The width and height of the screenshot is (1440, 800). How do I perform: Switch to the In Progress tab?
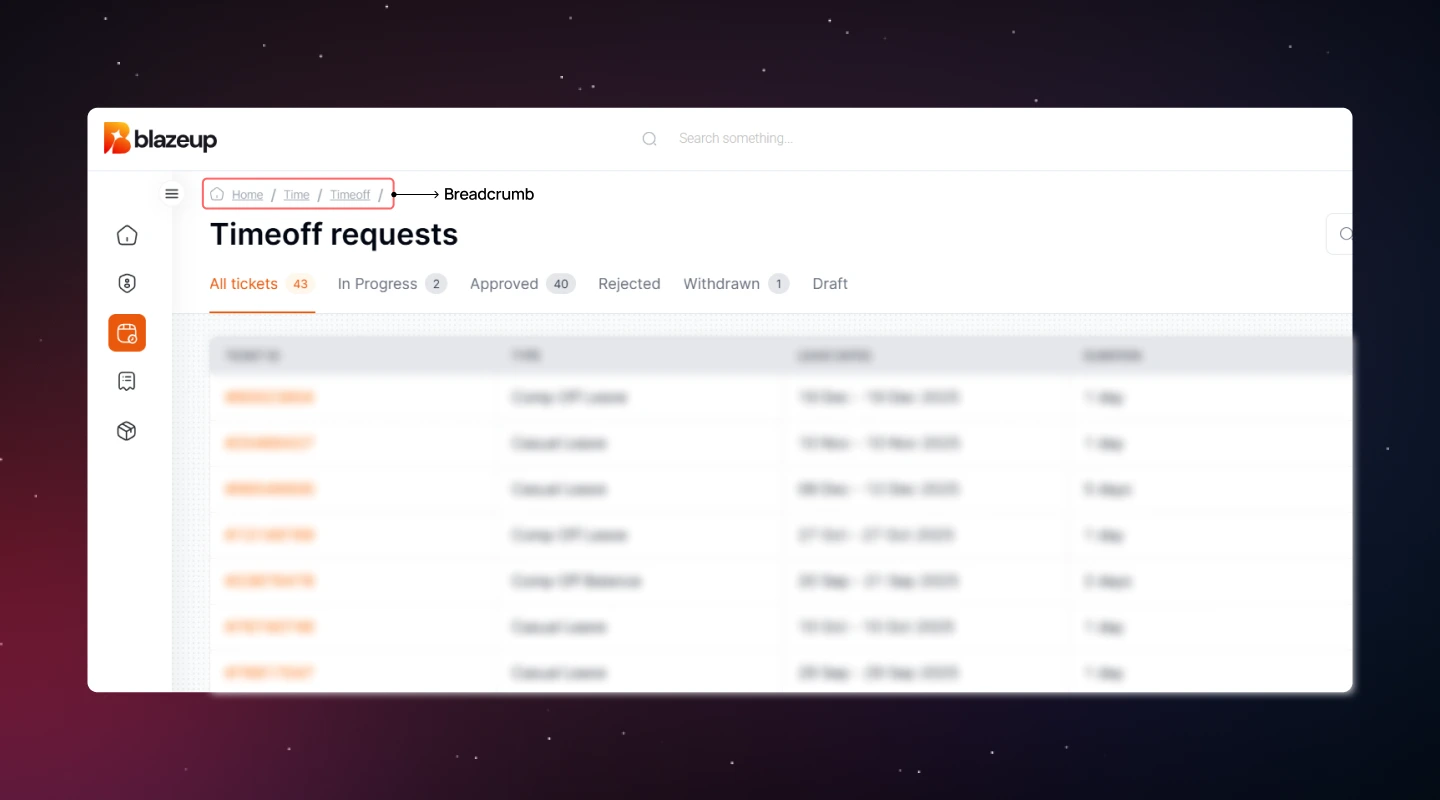(378, 283)
